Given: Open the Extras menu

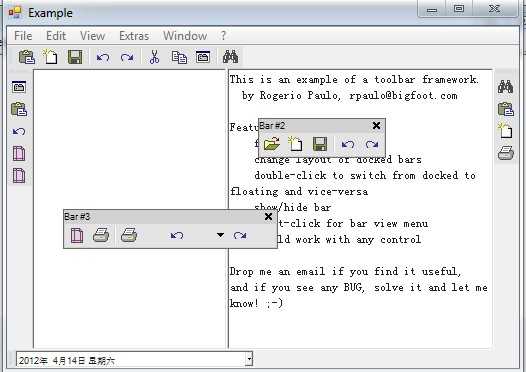Looking at the screenshot, I should [134, 36].
